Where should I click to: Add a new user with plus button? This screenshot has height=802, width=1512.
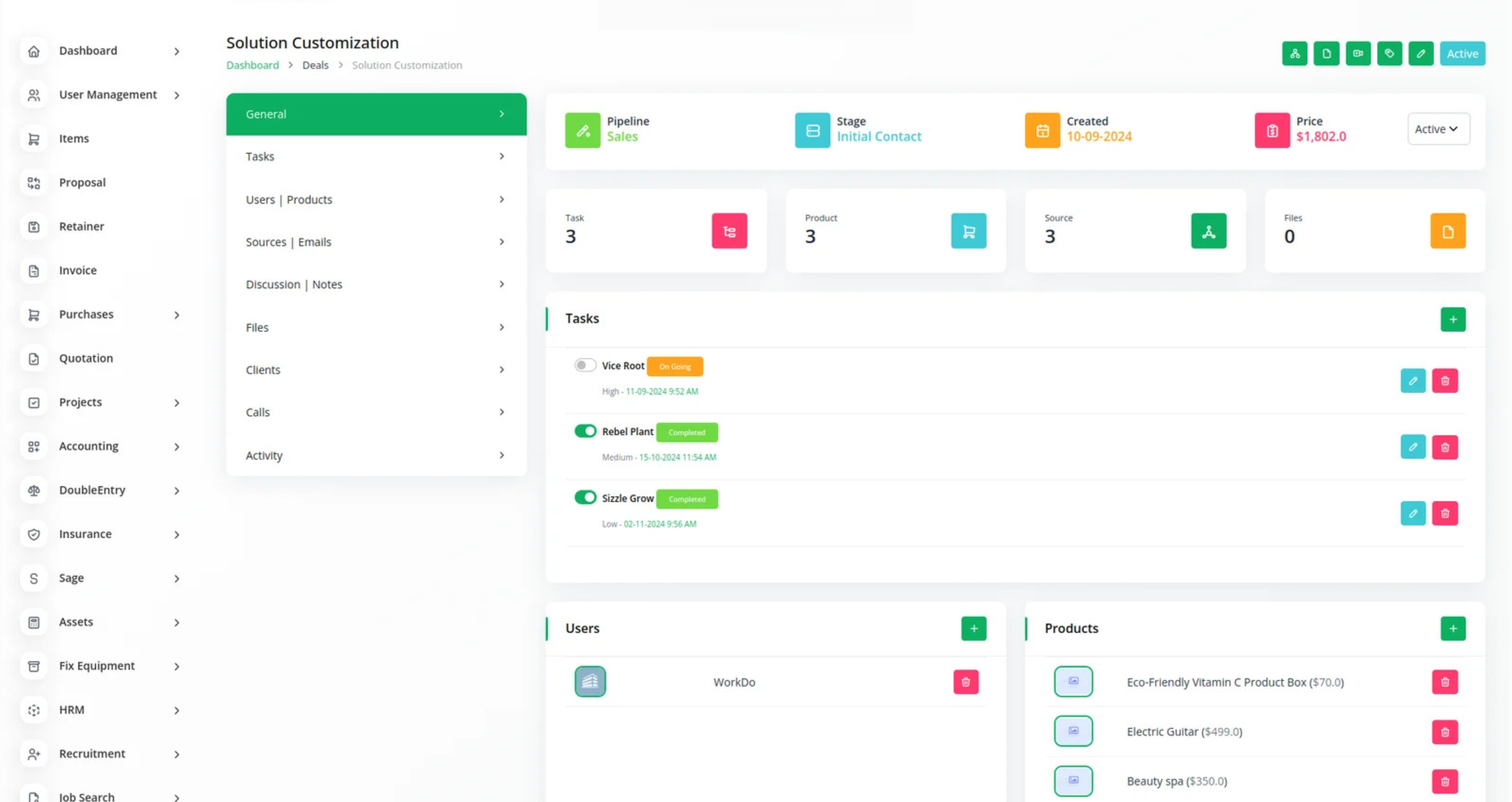(973, 628)
